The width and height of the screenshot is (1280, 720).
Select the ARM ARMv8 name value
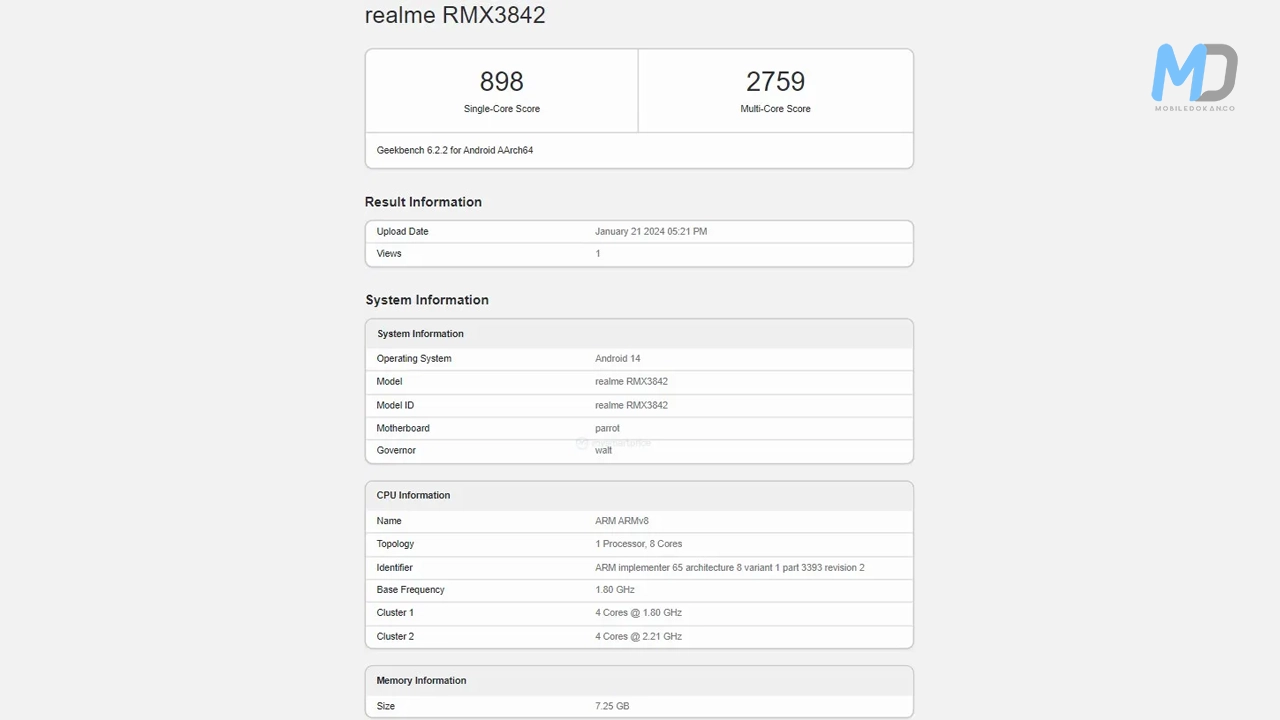[621, 521]
